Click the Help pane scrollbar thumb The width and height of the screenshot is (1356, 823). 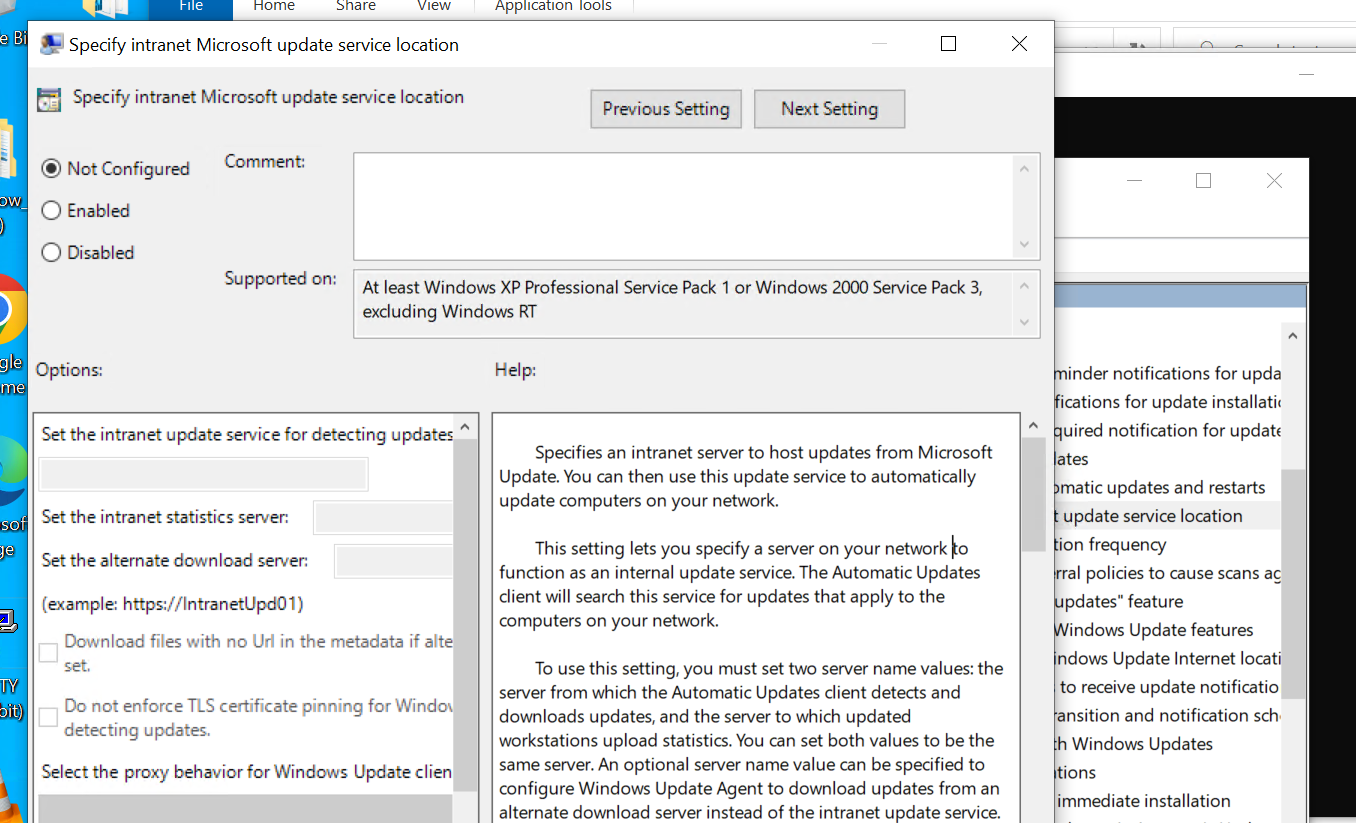[x=1034, y=496]
